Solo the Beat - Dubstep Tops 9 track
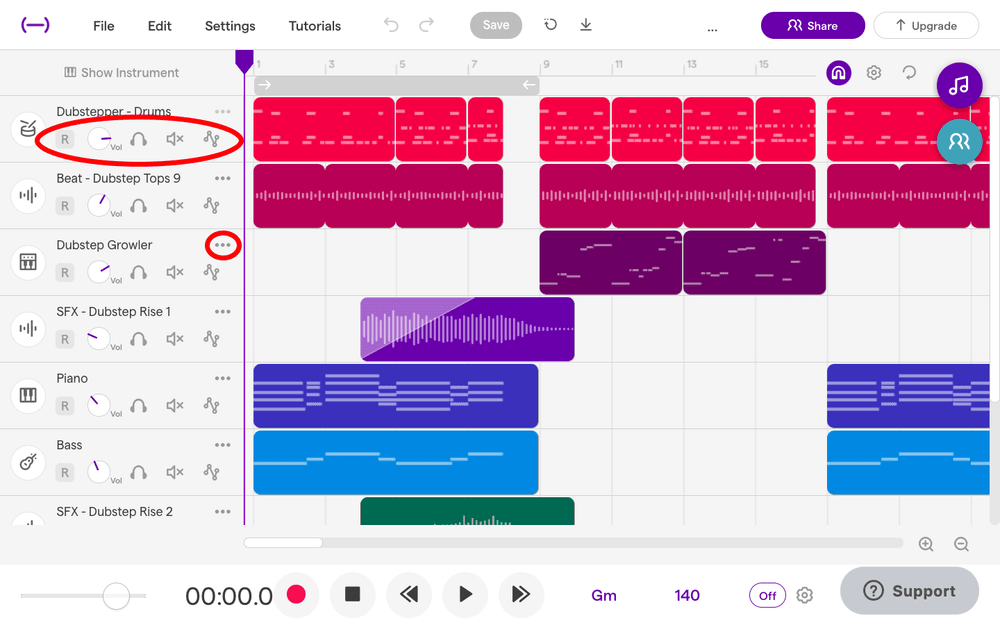The height and width of the screenshot is (625, 1000). point(139,205)
